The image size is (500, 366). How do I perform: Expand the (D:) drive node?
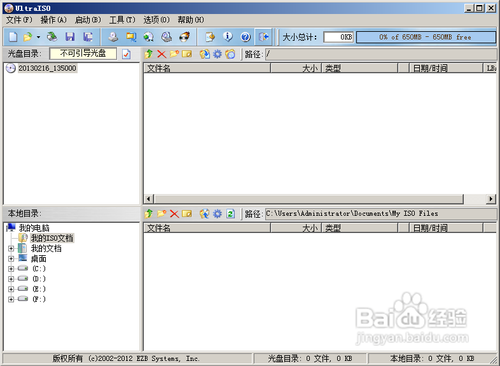click(11, 279)
